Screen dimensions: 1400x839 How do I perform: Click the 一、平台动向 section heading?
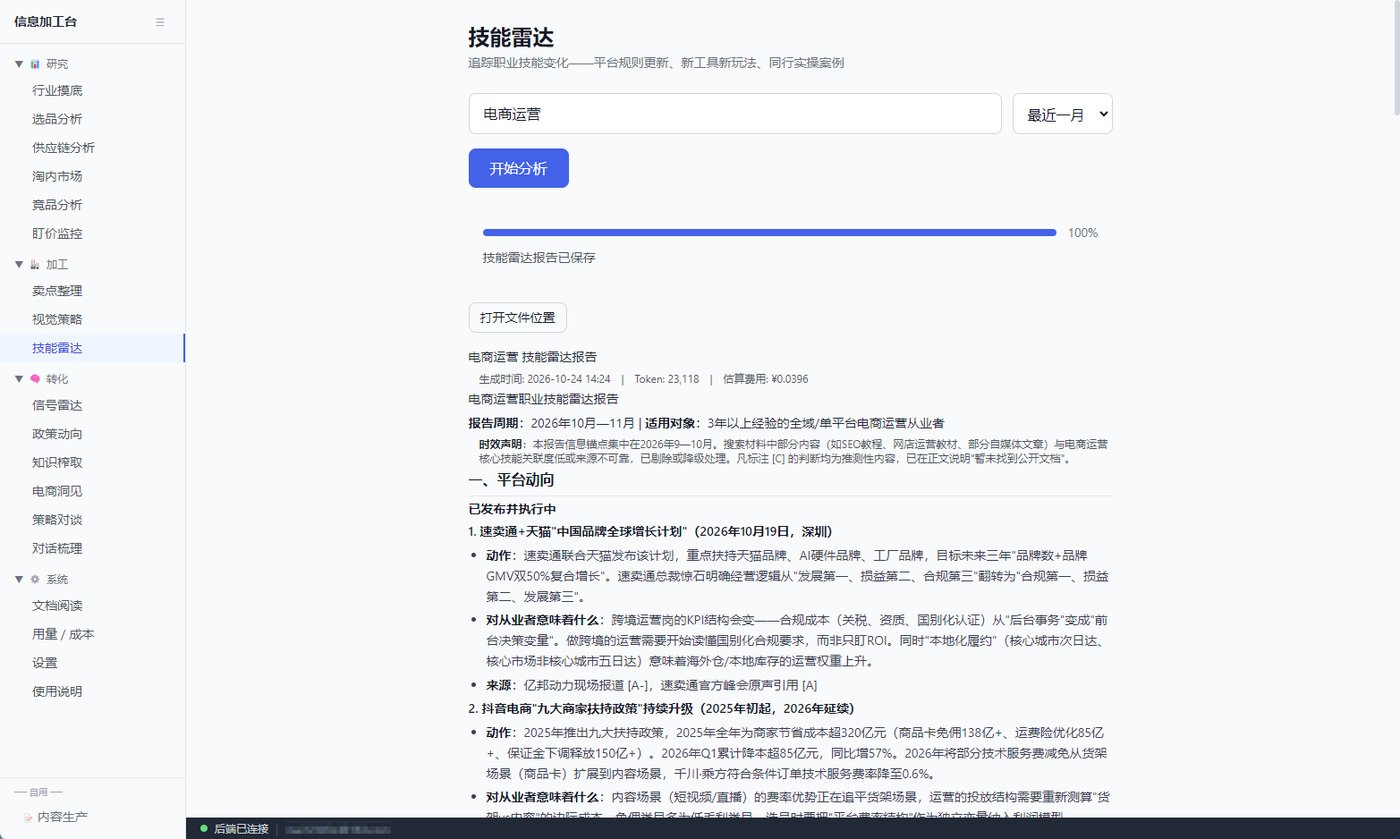tap(511, 480)
